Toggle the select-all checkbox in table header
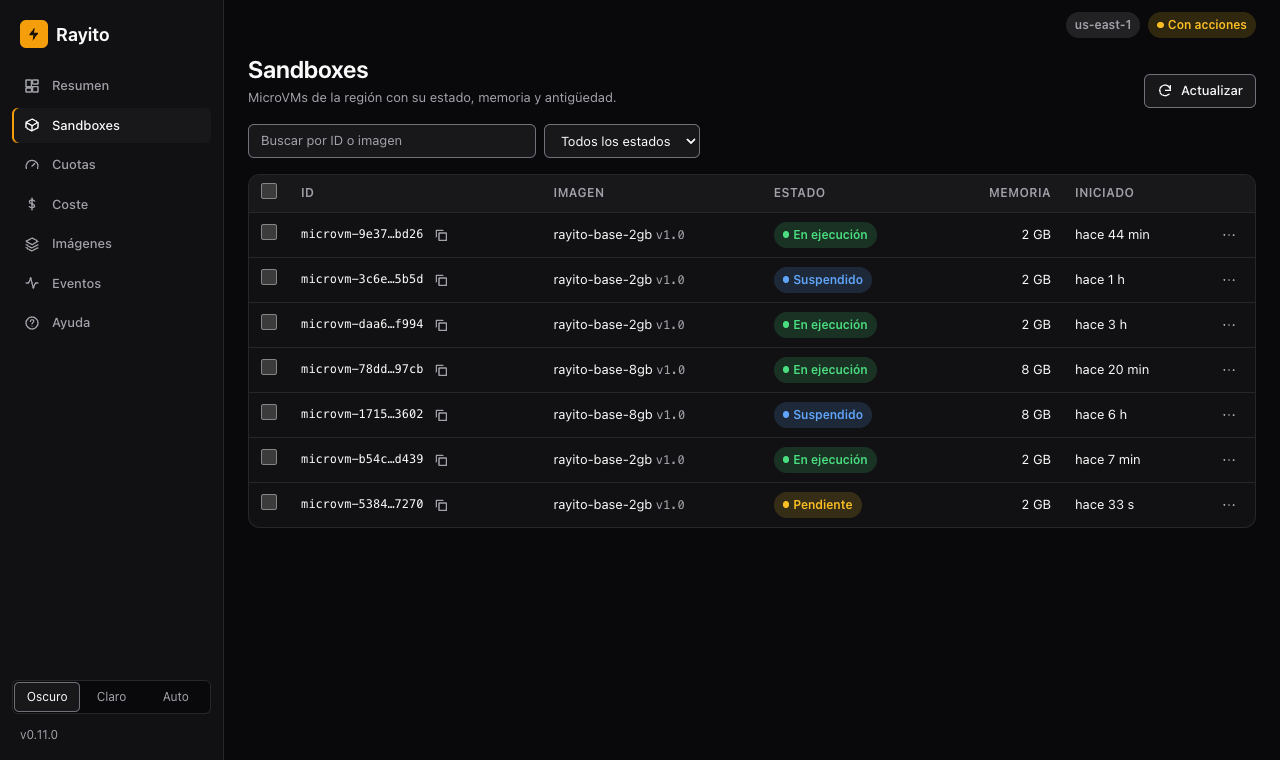Viewport: 1280px width, 760px height. [x=269, y=191]
